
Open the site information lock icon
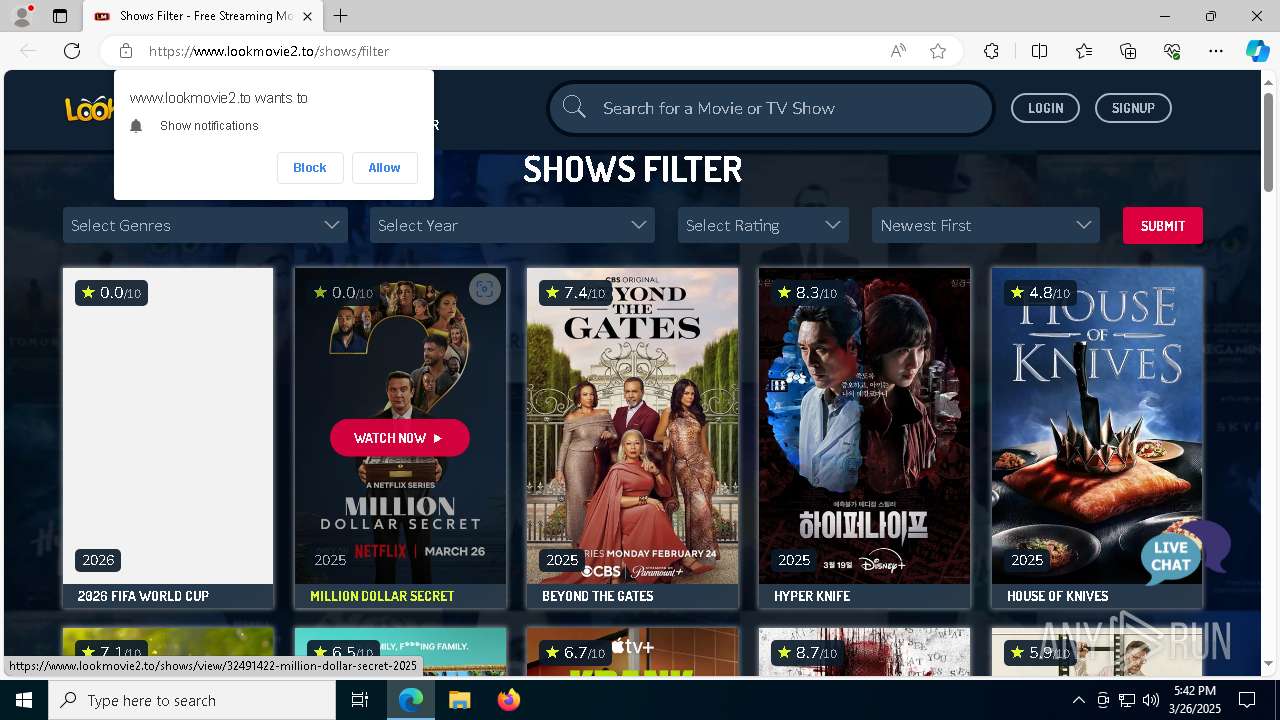tap(125, 51)
